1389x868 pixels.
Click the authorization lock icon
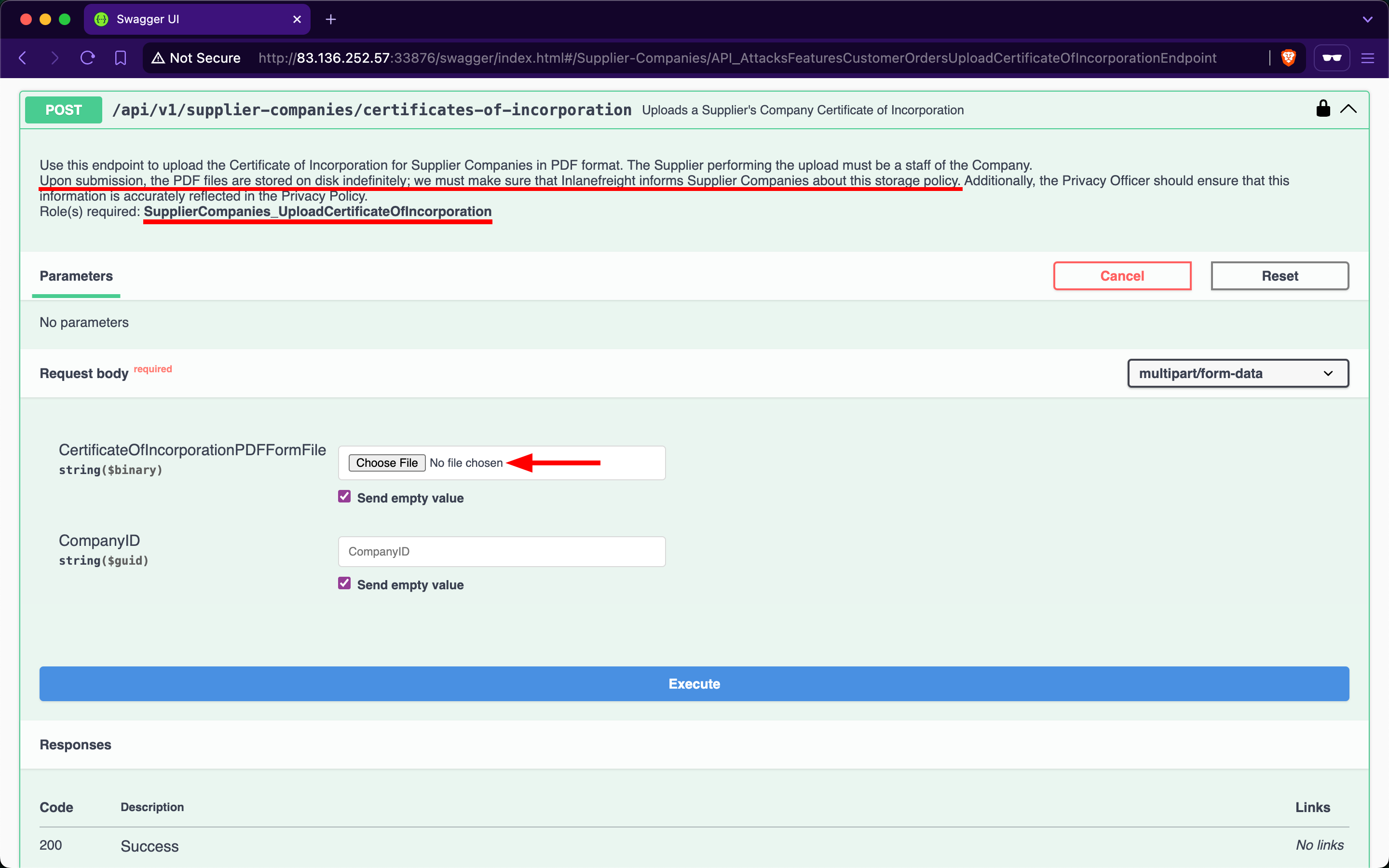[x=1323, y=108]
